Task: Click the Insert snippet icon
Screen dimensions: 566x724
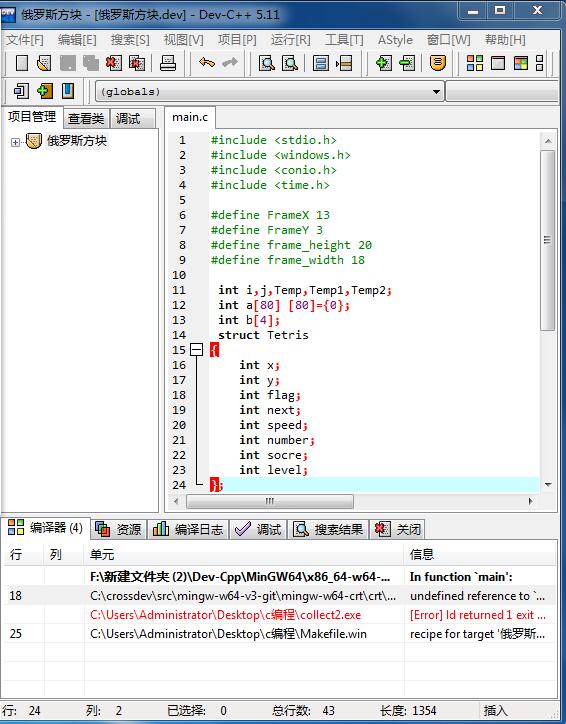Action: (x=21, y=91)
